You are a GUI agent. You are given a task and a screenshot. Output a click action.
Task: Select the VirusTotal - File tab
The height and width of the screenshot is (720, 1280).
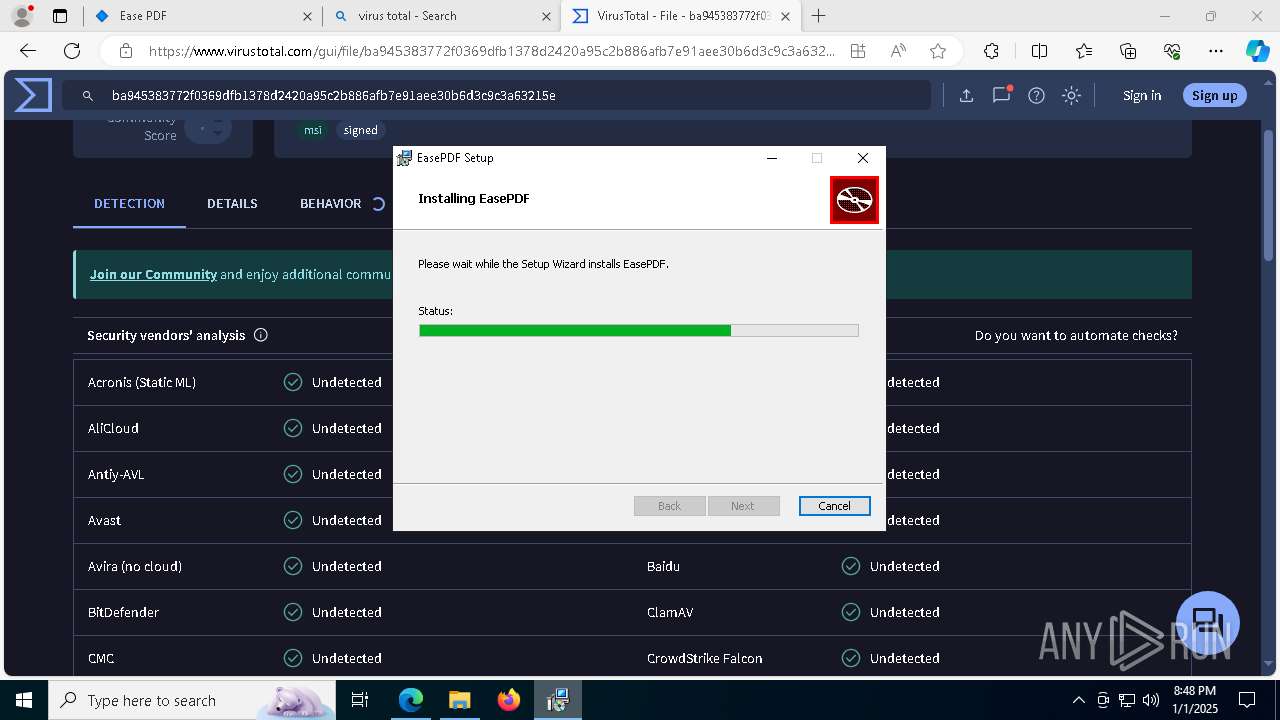tap(681, 16)
